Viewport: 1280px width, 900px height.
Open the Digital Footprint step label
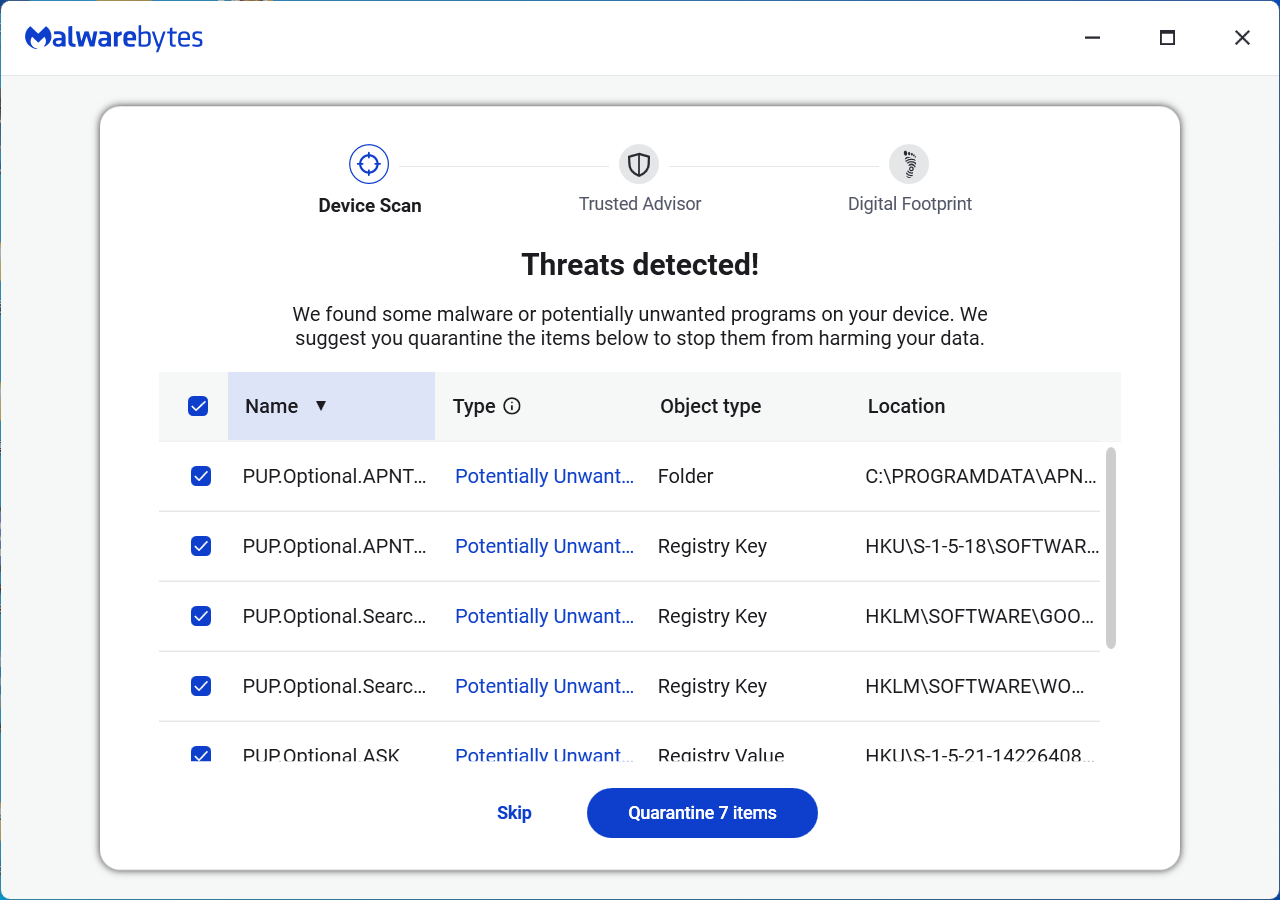(x=909, y=204)
